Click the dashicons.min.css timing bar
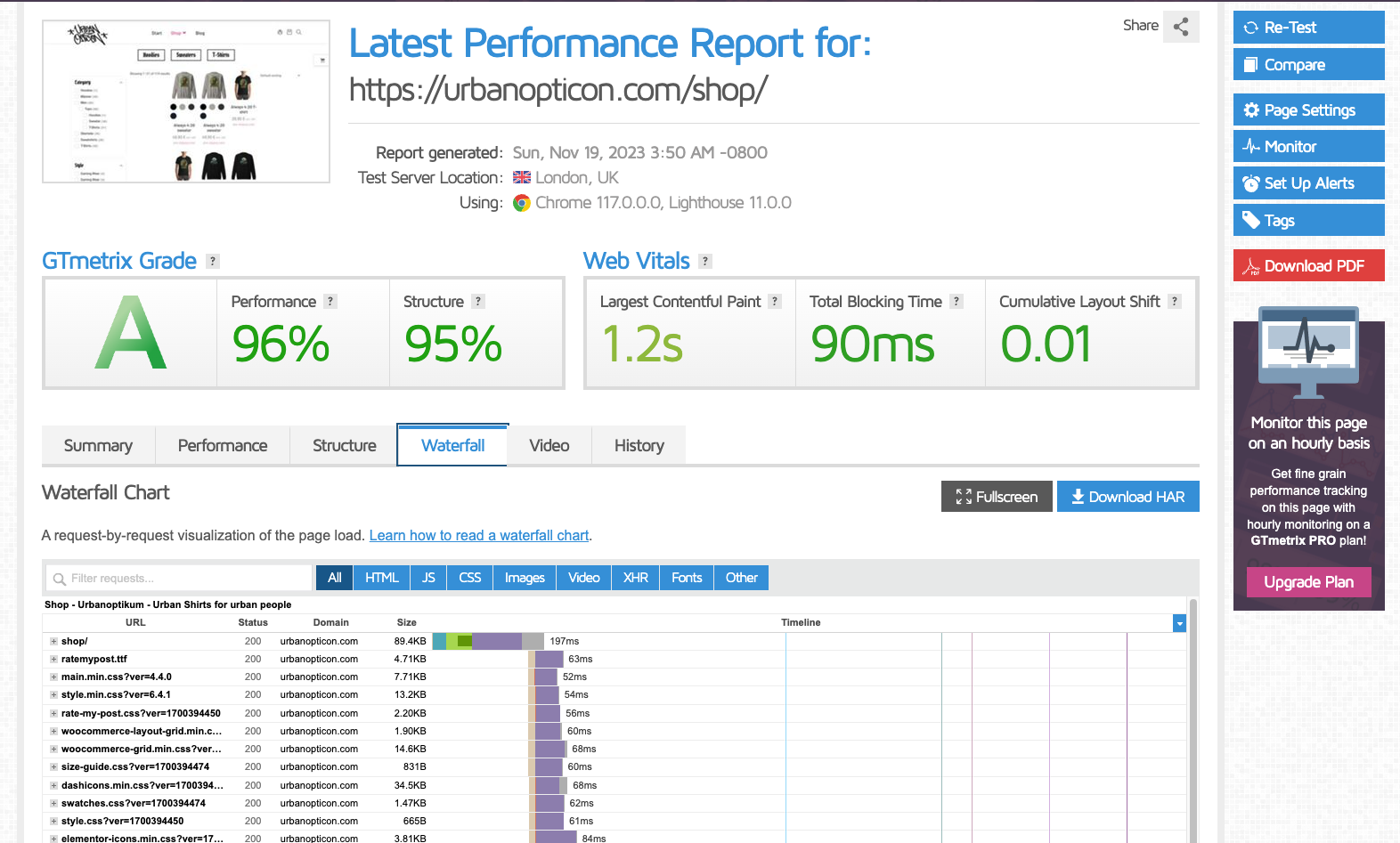This screenshot has width=1400, height=843. point(549,785)
